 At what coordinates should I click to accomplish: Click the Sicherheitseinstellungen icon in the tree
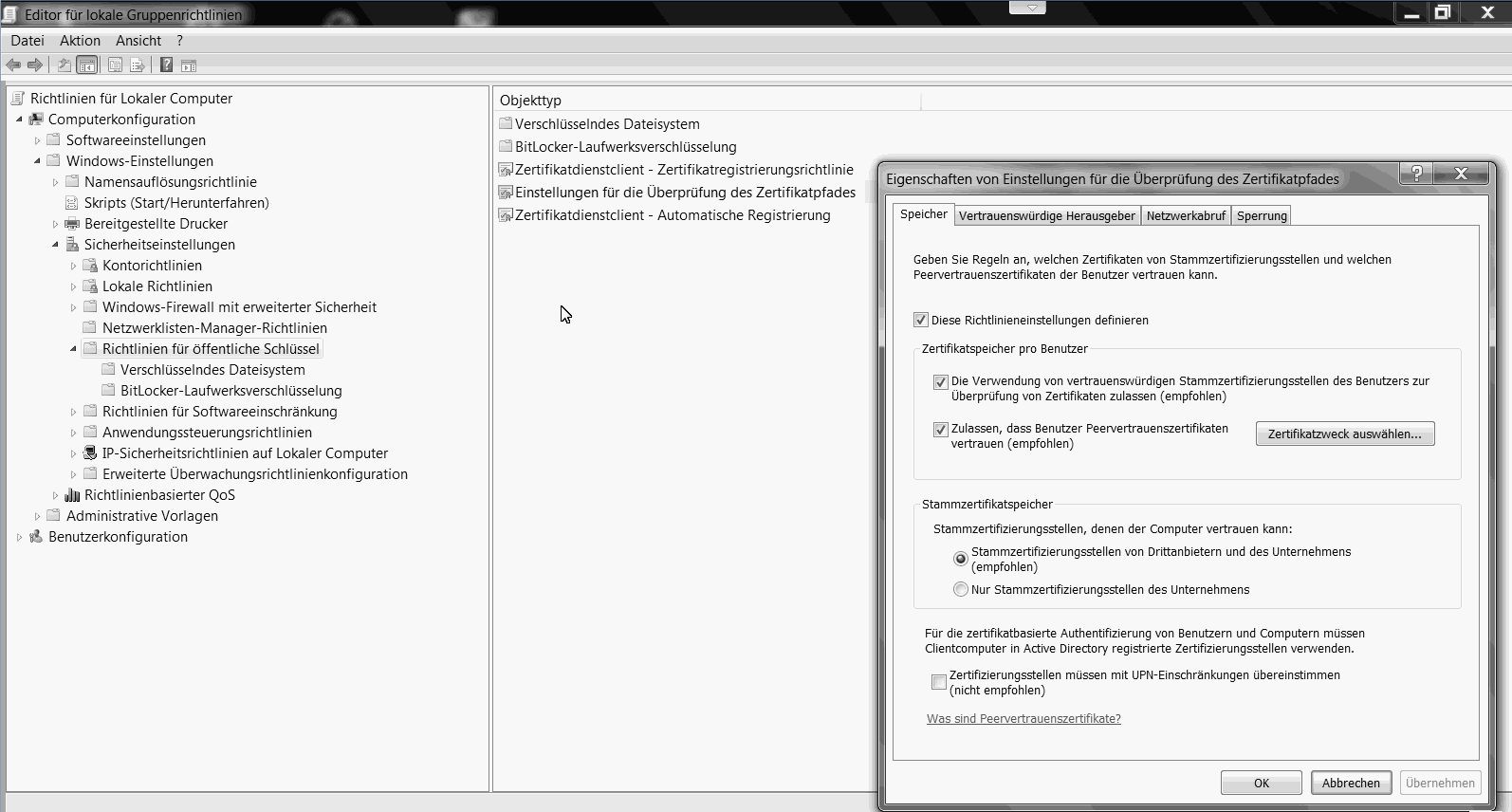[72, 245]
